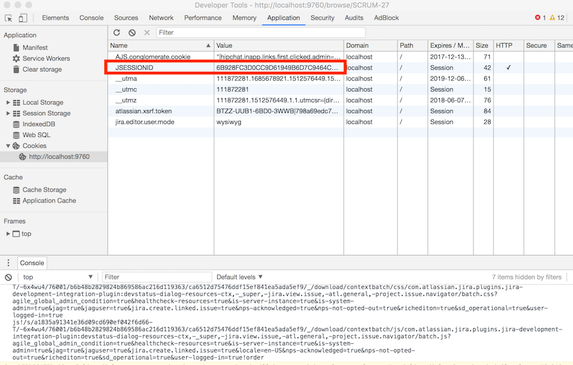Switch to the Memory tab
Image resolution: width=573 pixels, height=365 pixels.
click(x=244, y=18)
